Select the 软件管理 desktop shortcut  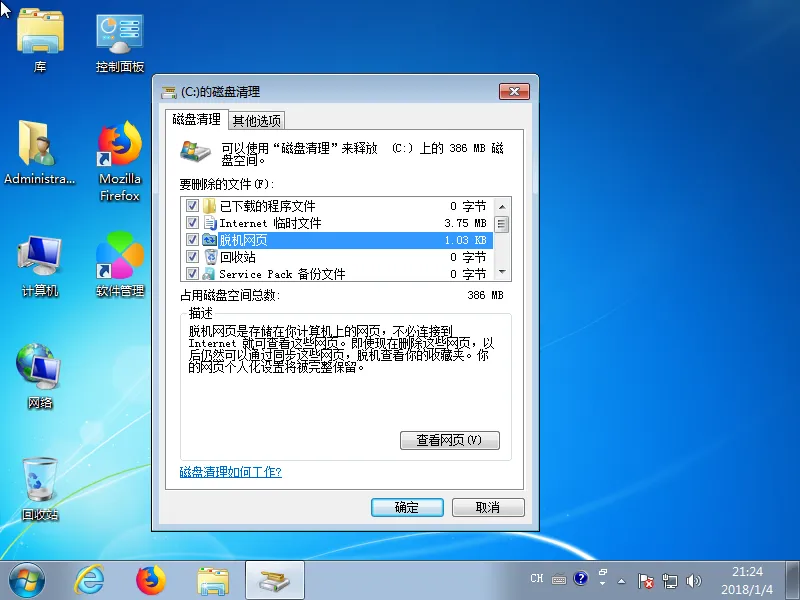(120, 264)
